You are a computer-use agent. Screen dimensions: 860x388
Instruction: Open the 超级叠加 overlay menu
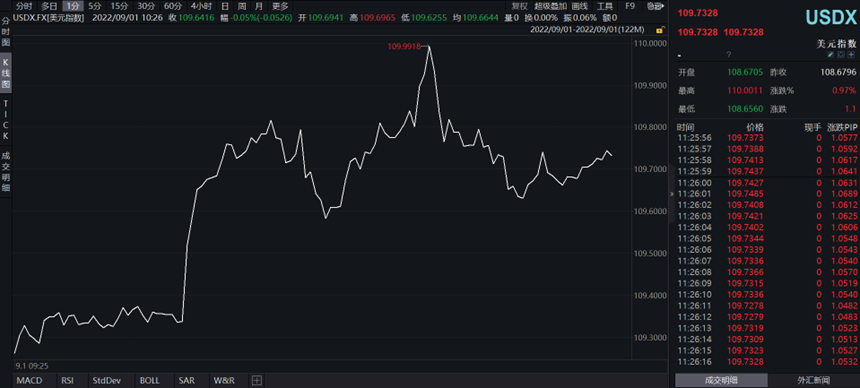(x=551, y=7)
